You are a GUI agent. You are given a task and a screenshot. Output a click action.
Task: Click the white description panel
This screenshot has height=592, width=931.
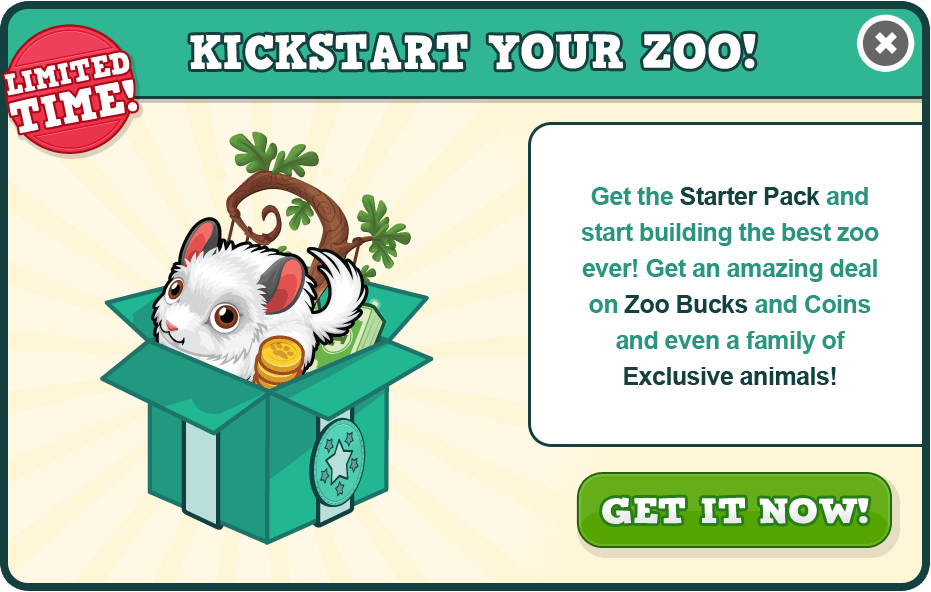pyautogui.click(x=726, y=284)
